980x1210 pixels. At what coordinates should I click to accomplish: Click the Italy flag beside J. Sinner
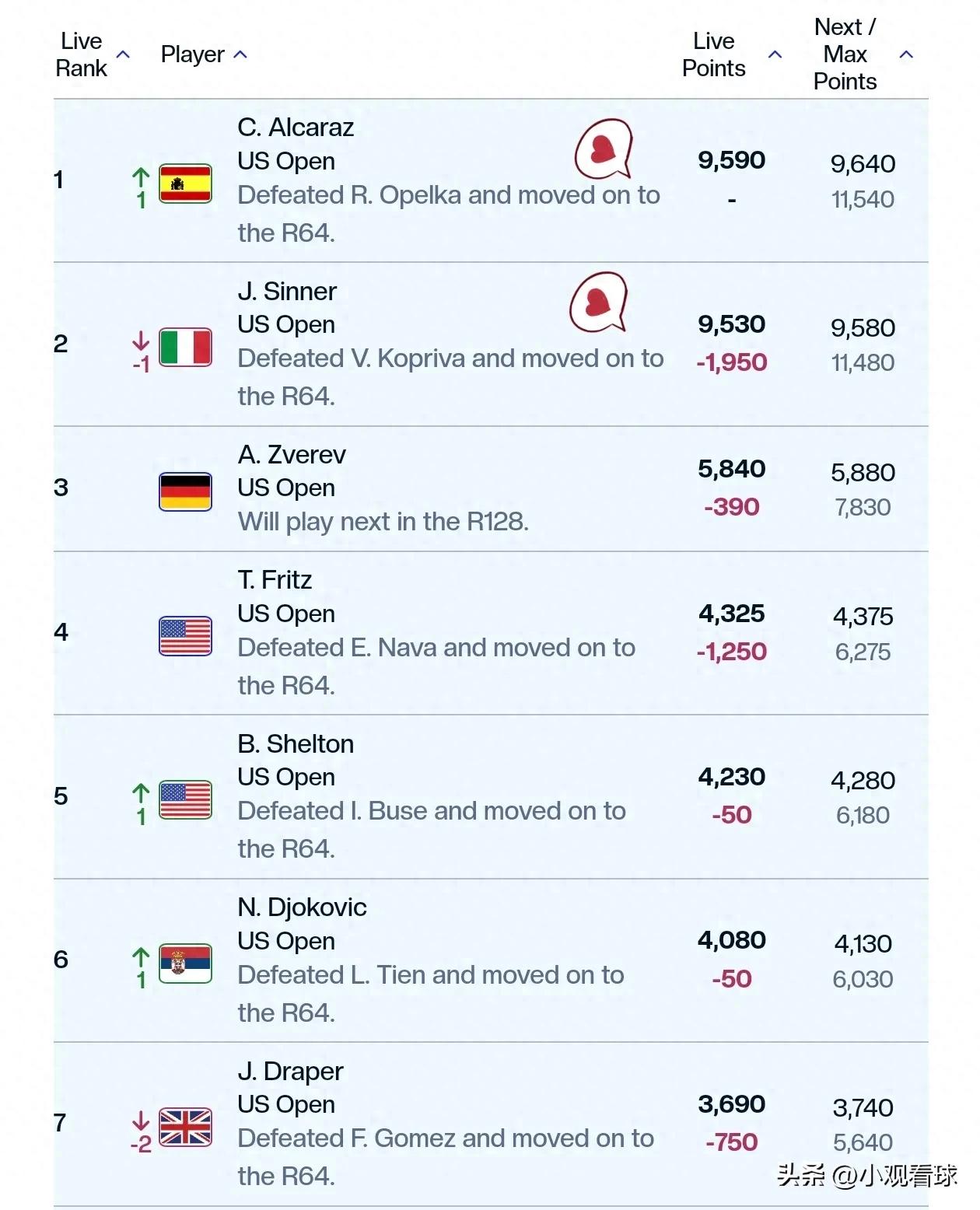[x=185, y=347]
